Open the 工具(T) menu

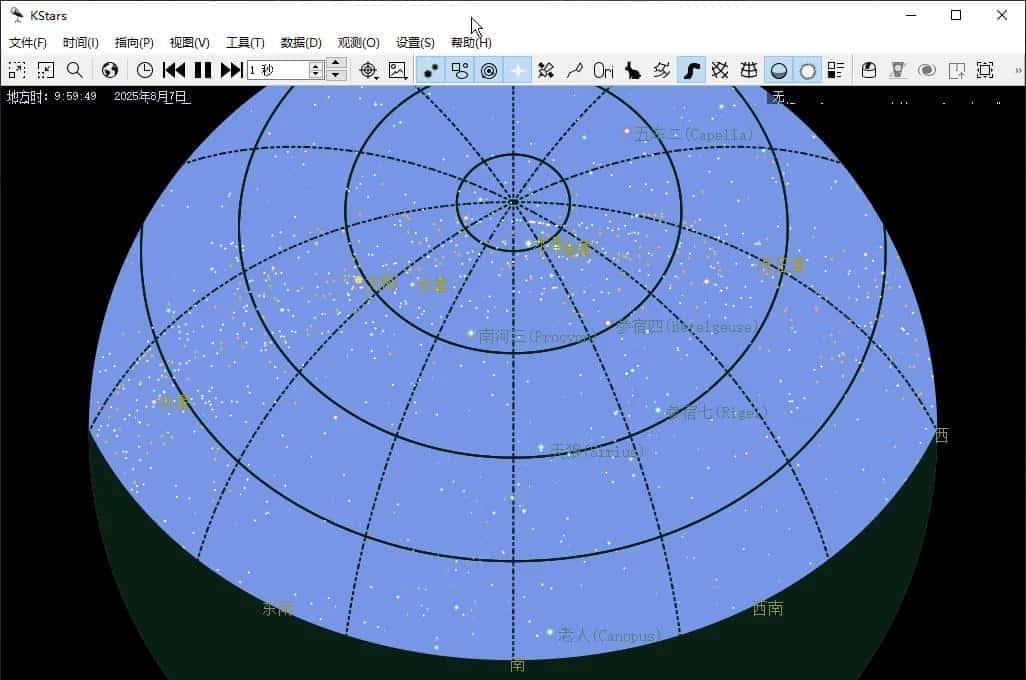pyautogui.click(x=245, y=43)
